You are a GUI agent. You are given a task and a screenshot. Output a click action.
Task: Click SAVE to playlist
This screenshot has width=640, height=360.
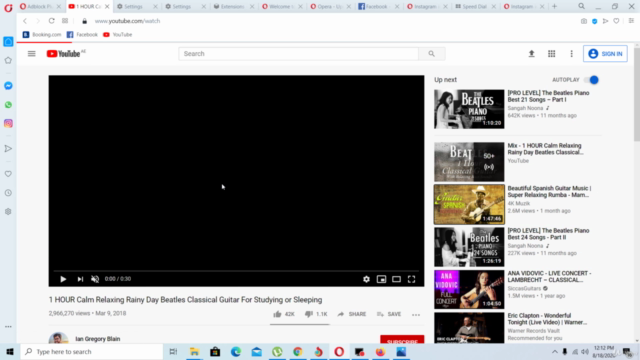(389, 314)
